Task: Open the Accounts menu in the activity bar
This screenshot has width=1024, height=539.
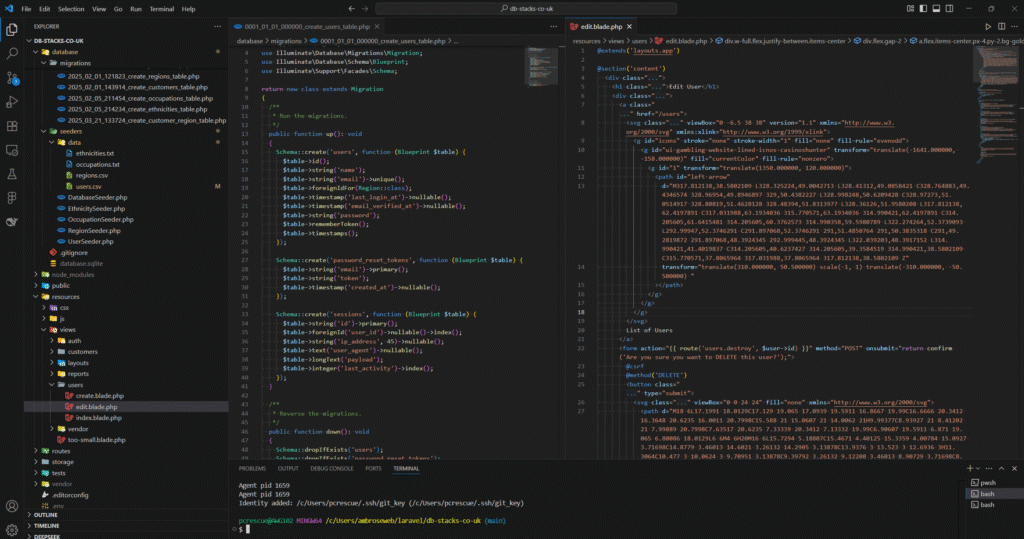Action: pos(12,506)
